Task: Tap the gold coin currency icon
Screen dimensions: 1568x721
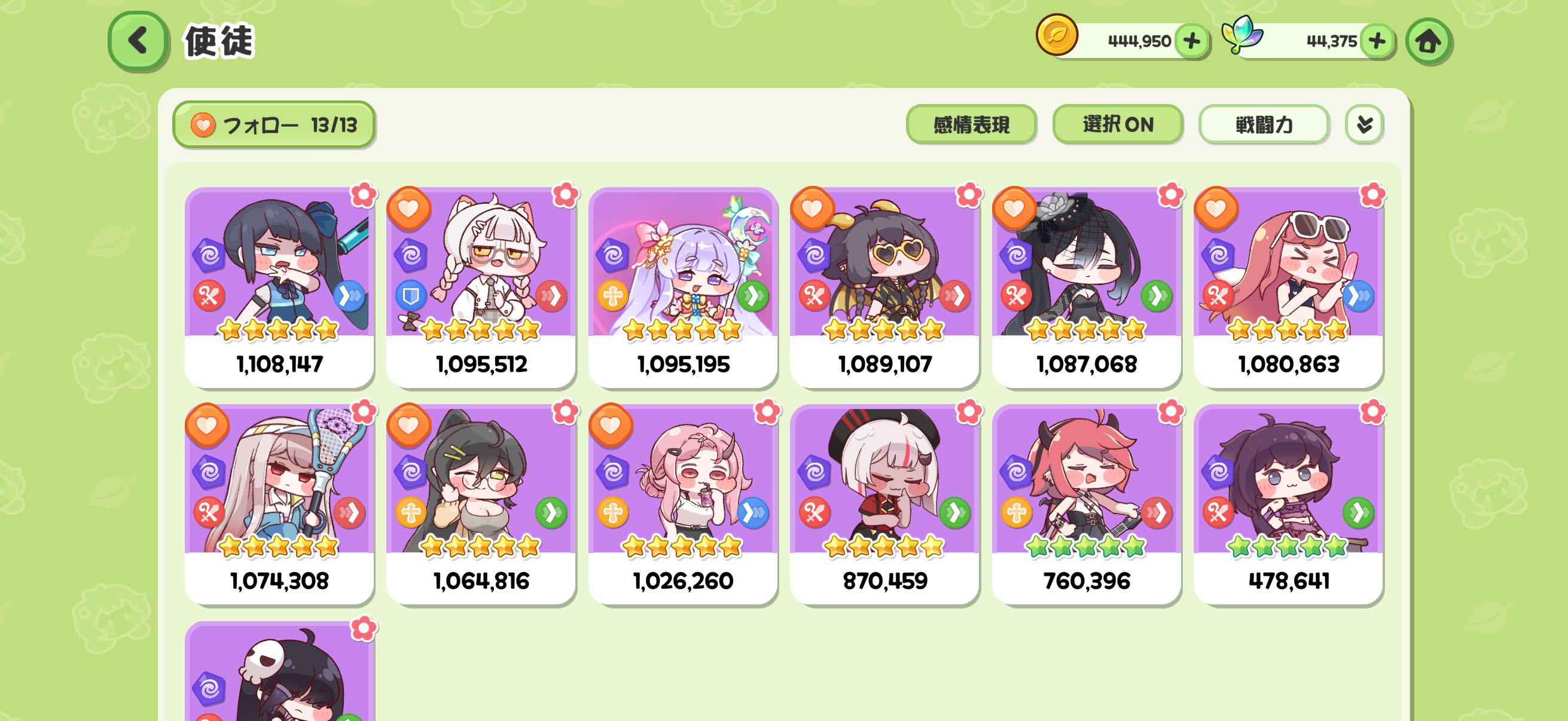Action: point(1057,35)
